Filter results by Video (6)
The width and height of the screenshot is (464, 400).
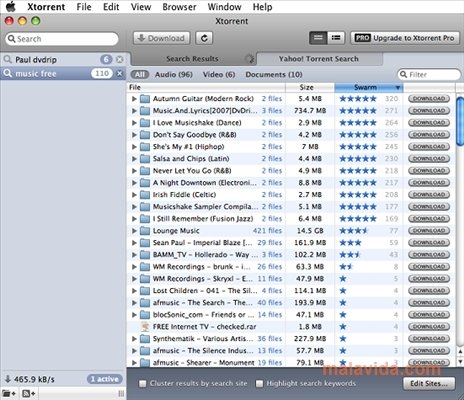pos(219,74)
